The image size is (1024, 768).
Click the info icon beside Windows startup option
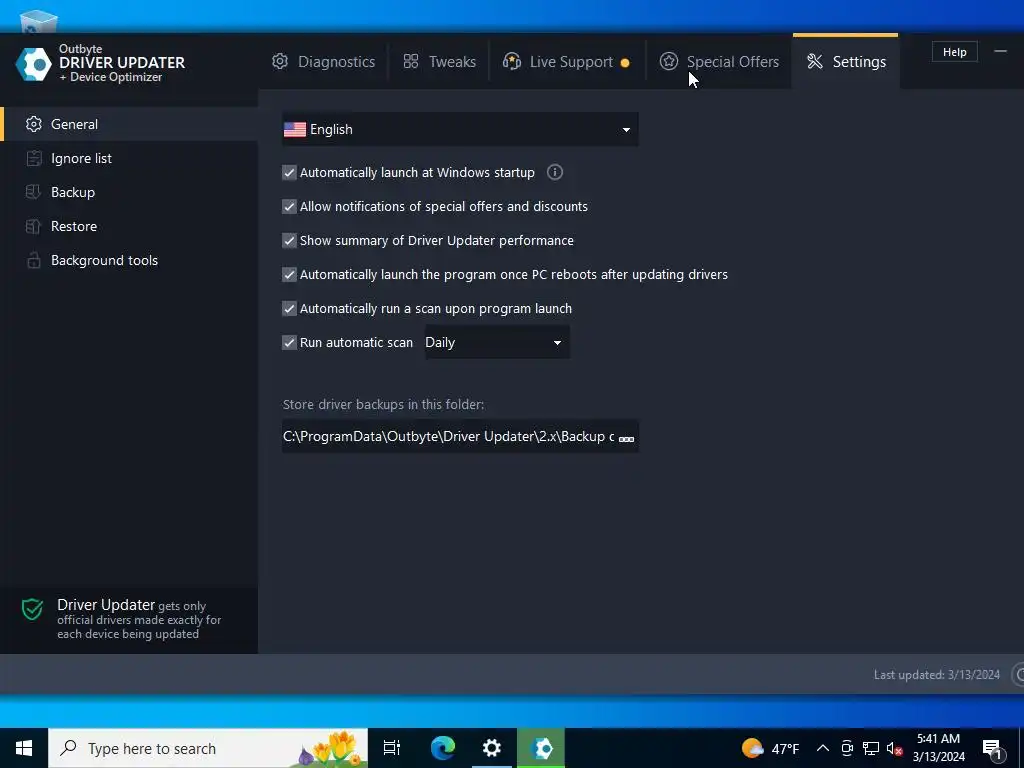pos(554,172)
